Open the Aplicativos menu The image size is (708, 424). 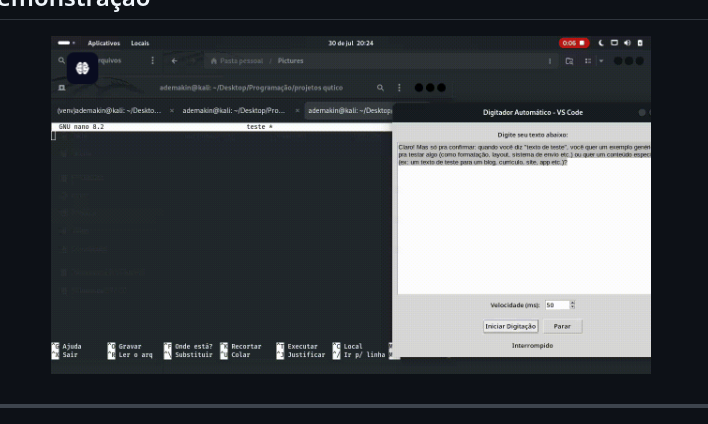pyautogui.click(x=104, y=43)
